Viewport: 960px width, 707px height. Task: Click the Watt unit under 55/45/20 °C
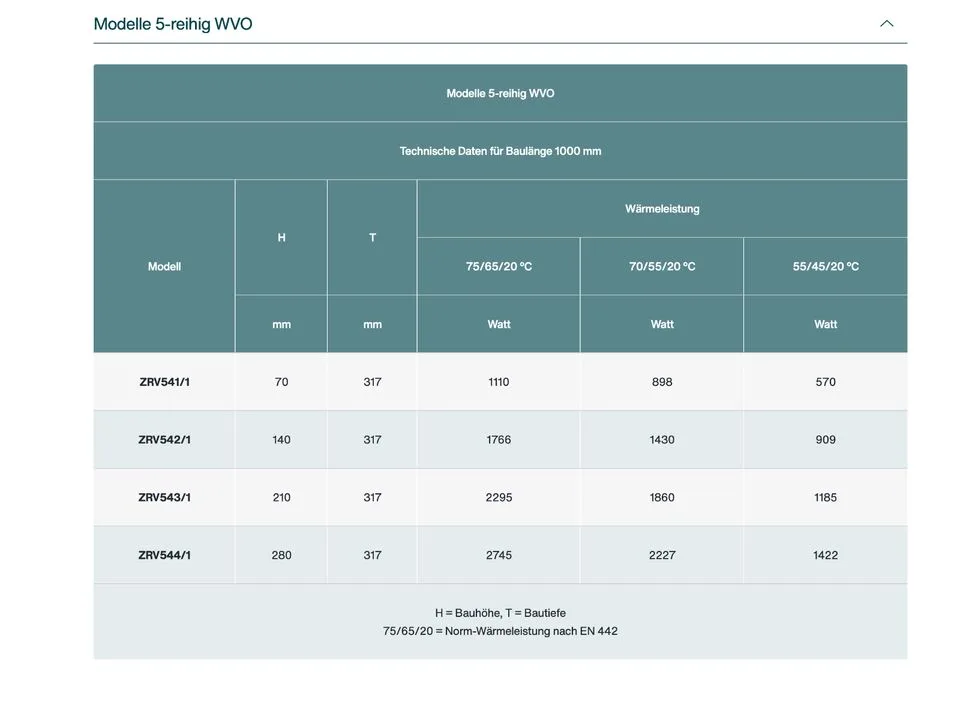pyautogui.click(x=825, y=324)
